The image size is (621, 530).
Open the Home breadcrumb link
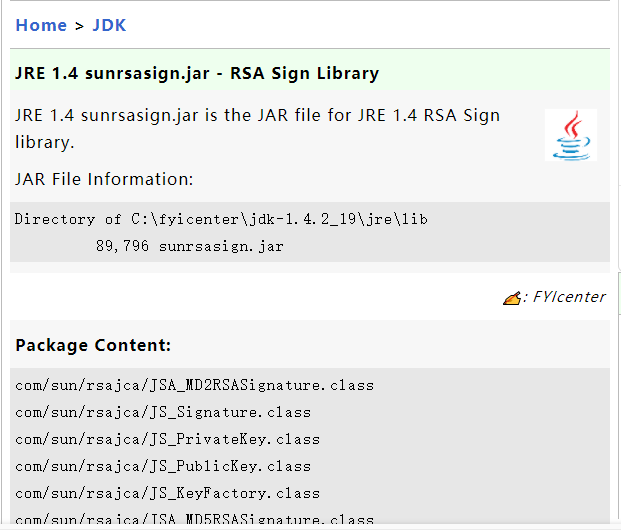(41, 25)
